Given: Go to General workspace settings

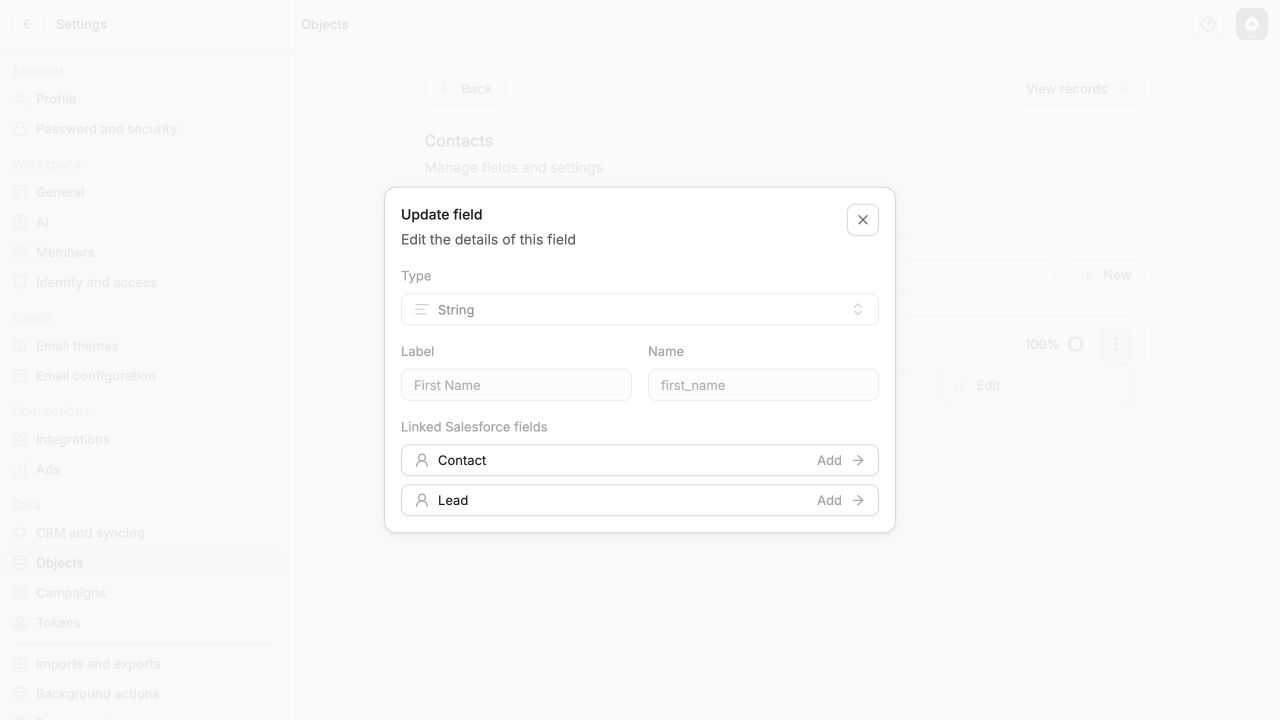Looking at the screenshot, I should pos(145,192).
